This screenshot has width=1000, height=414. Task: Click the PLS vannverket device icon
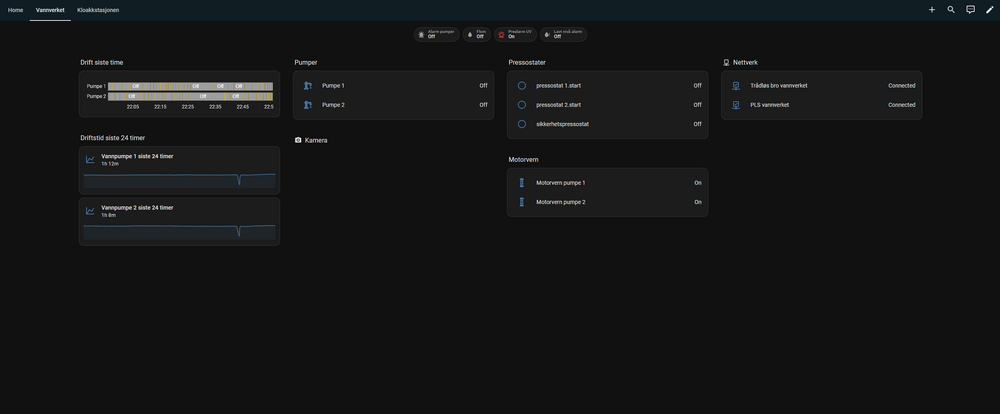click(x=736, y=105)
